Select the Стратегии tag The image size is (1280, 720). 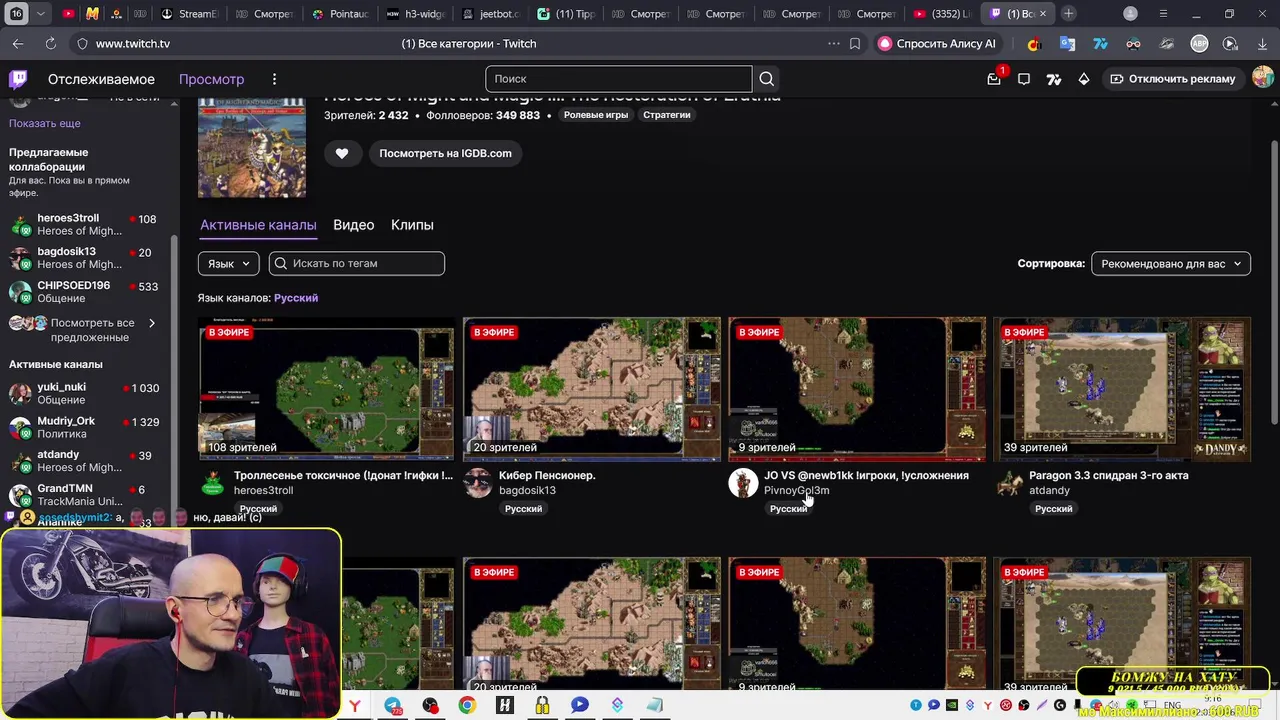tap(667, 115)
